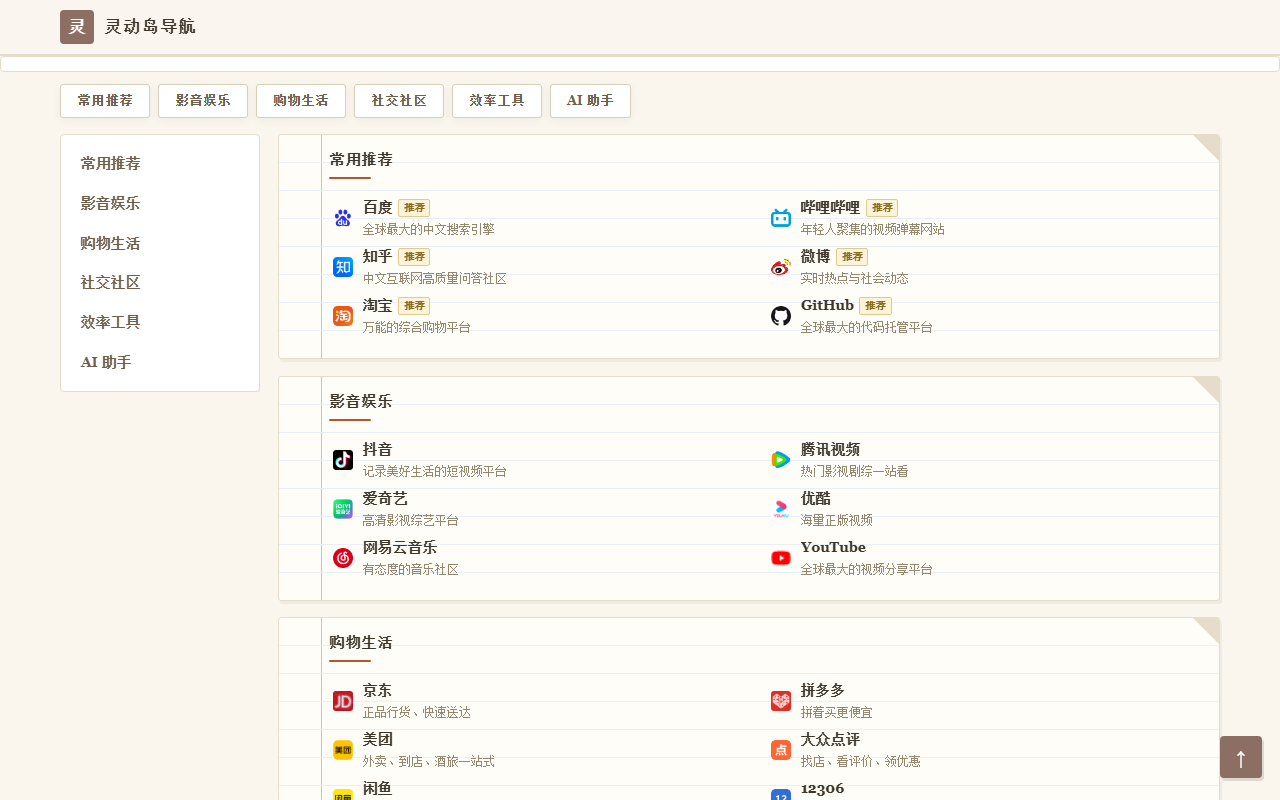
Task: Click the Bilibili TV icon
Action: (x=781, y=218)
